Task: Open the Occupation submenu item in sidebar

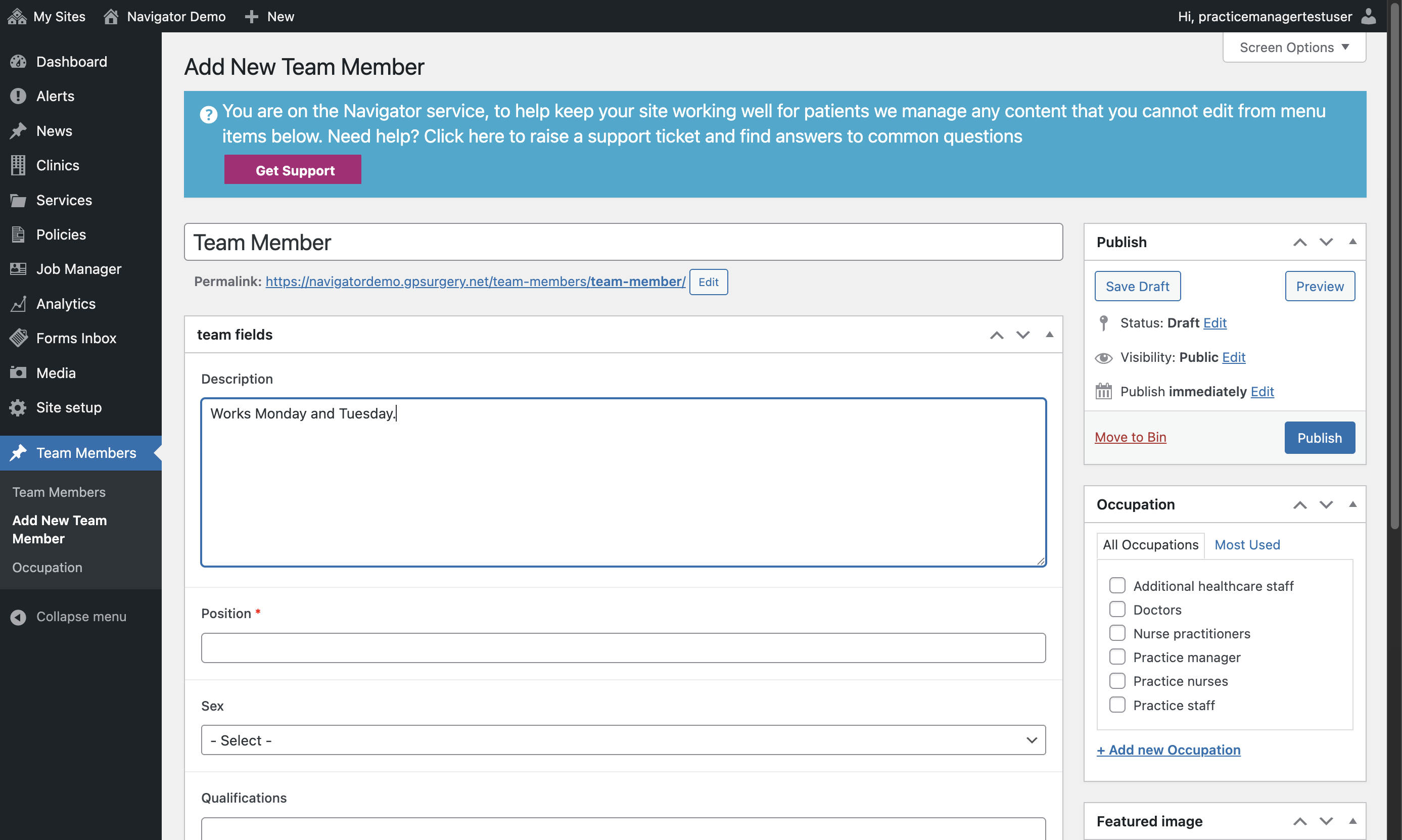Action: 48,568
